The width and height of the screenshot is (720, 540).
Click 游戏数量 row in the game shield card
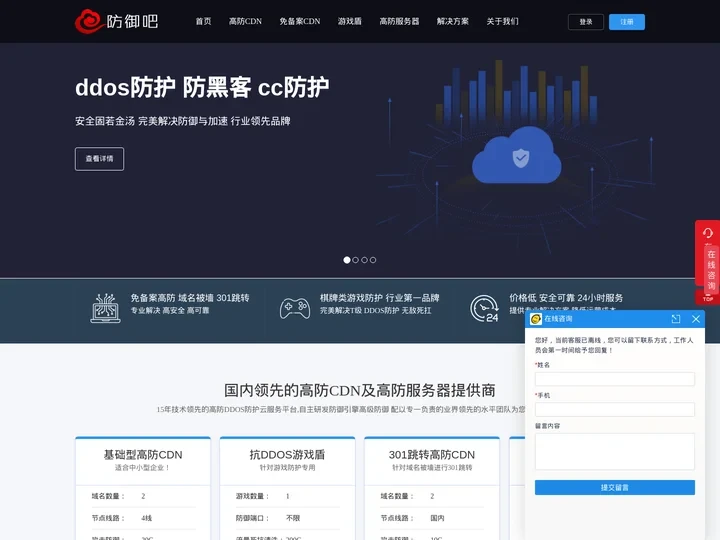click(x=287, y=496)
